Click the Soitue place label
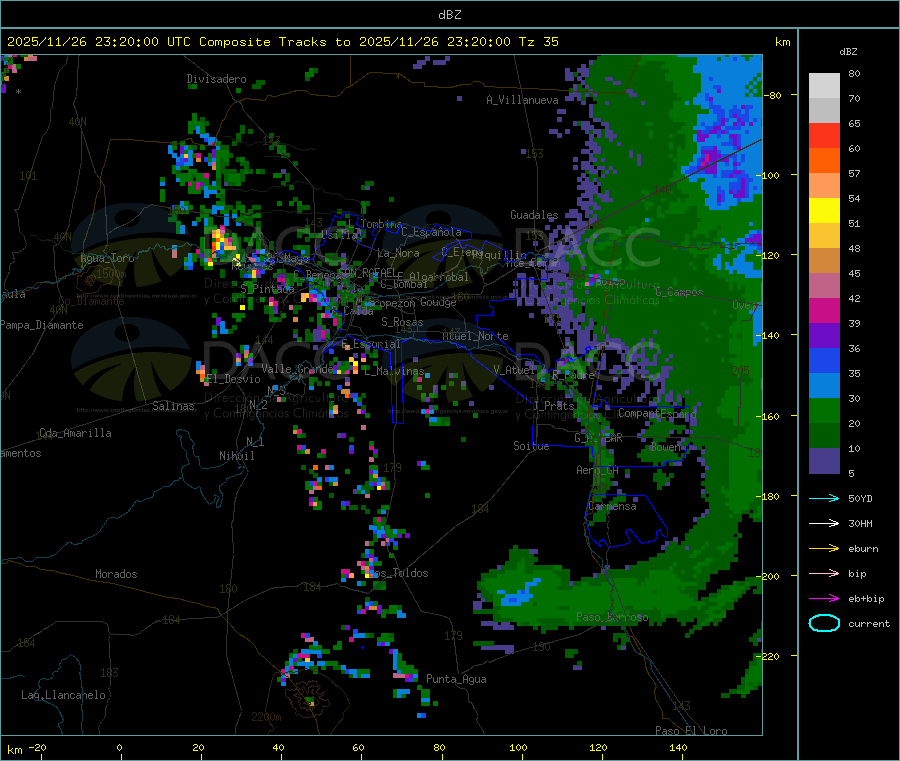The height and width of the screenshot is (761, 900). coord(531,446)
